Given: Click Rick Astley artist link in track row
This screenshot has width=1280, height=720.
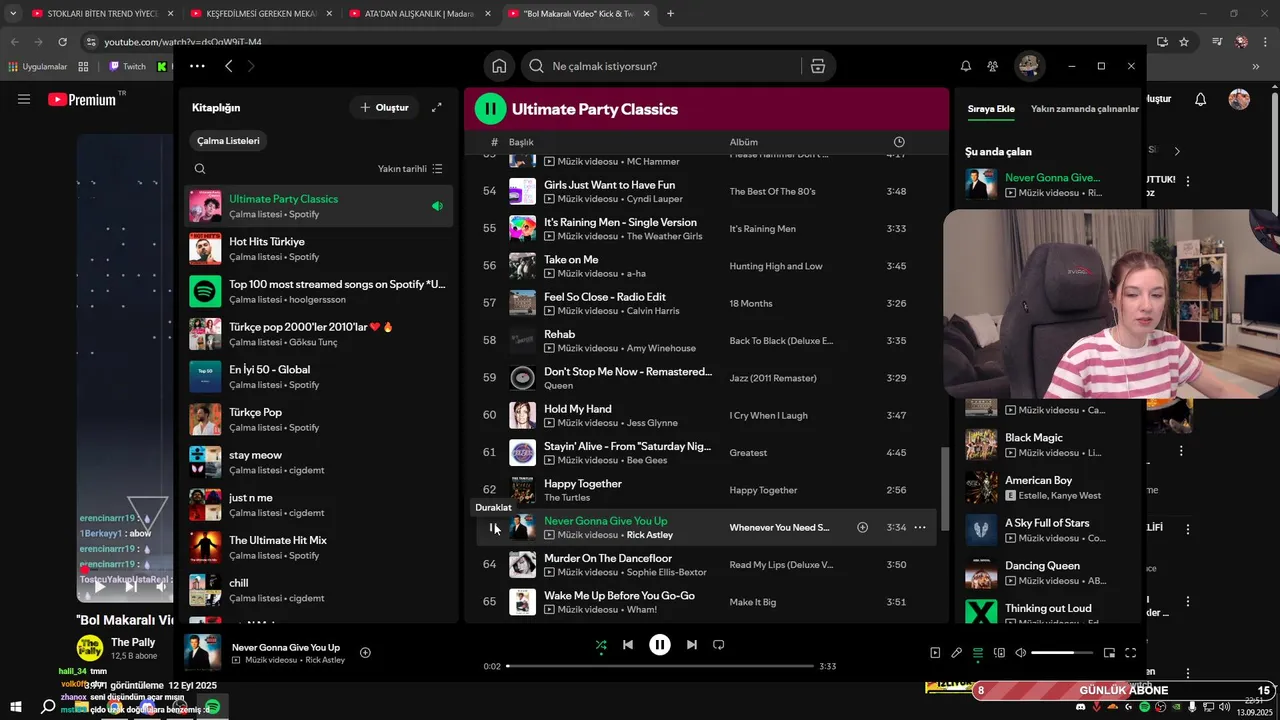Looking at the screenshot, I should (x=650, y=535).
